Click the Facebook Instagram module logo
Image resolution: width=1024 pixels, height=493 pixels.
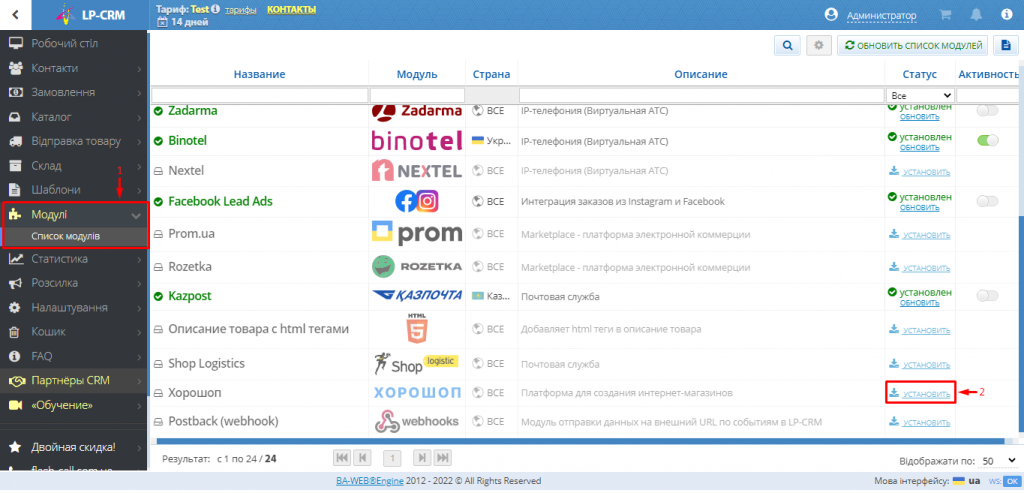[x=417, y=202]
